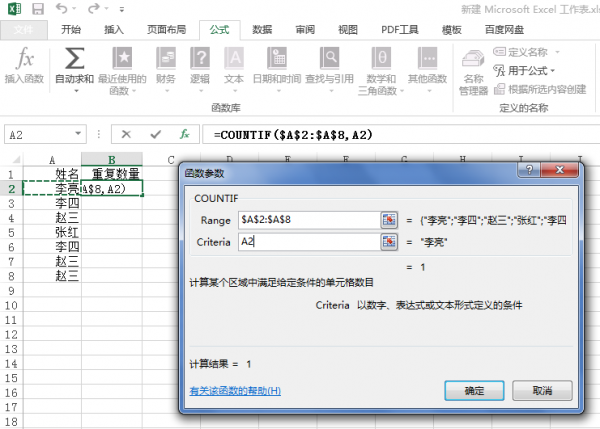600x429 pixels.
Task: Collapse dialog via the Criteria selector icon
Action: (x=389, y=242)
